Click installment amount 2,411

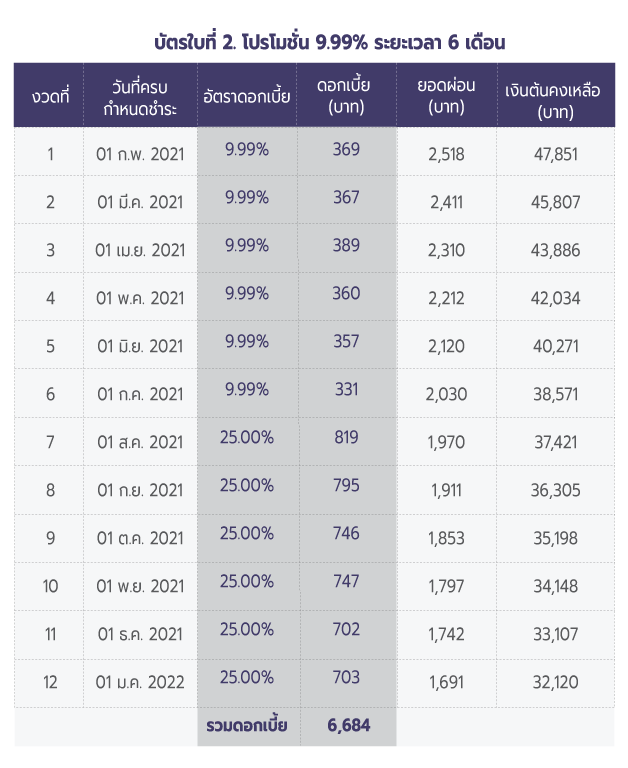[446, 202]
